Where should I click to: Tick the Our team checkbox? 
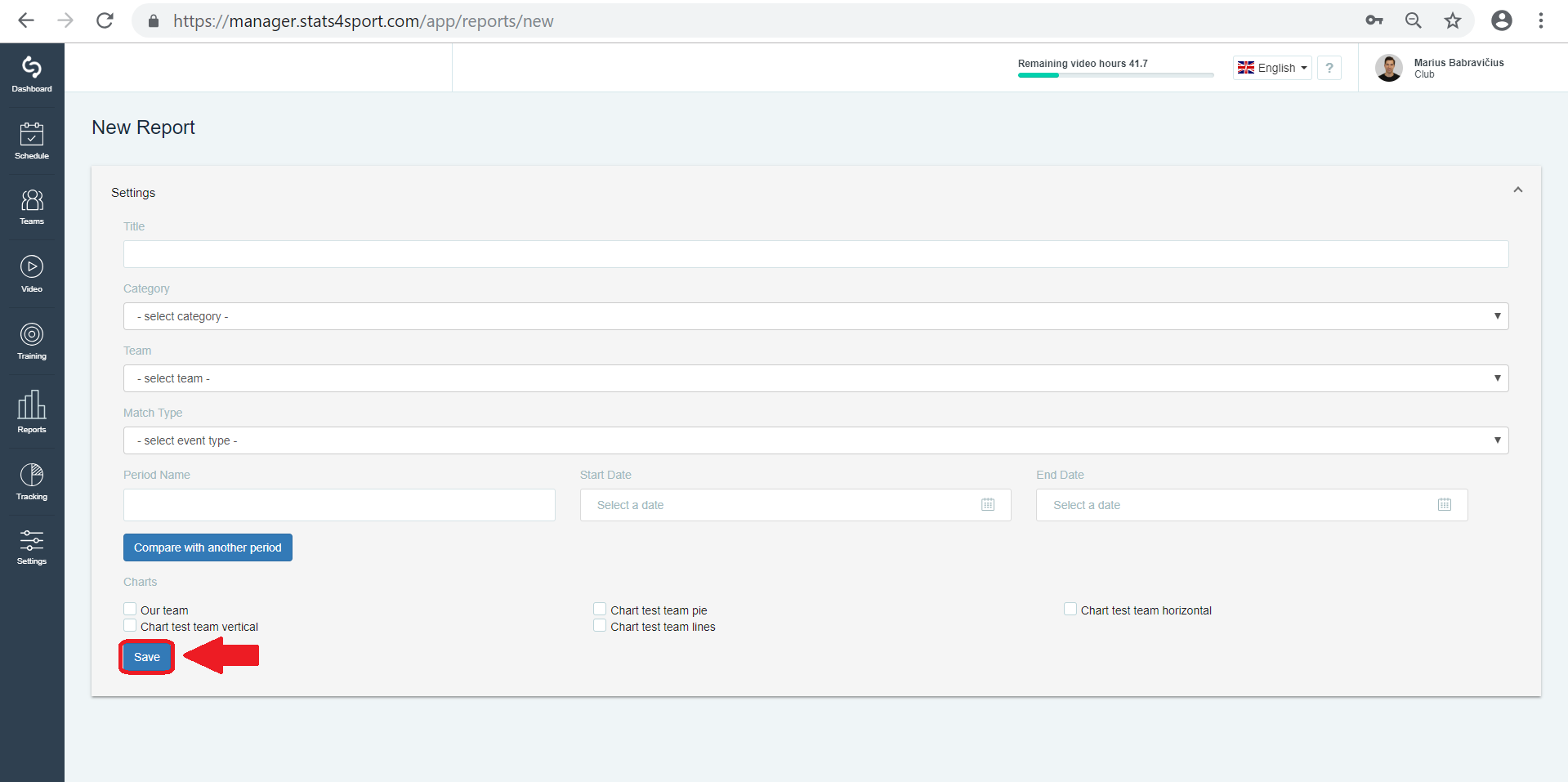point(130,609)
